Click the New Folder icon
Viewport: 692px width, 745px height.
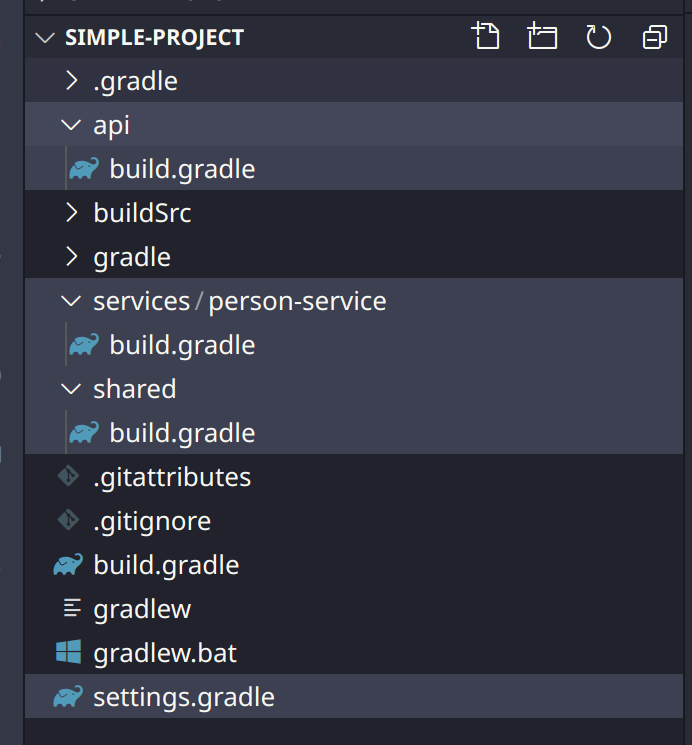(542, 38)
